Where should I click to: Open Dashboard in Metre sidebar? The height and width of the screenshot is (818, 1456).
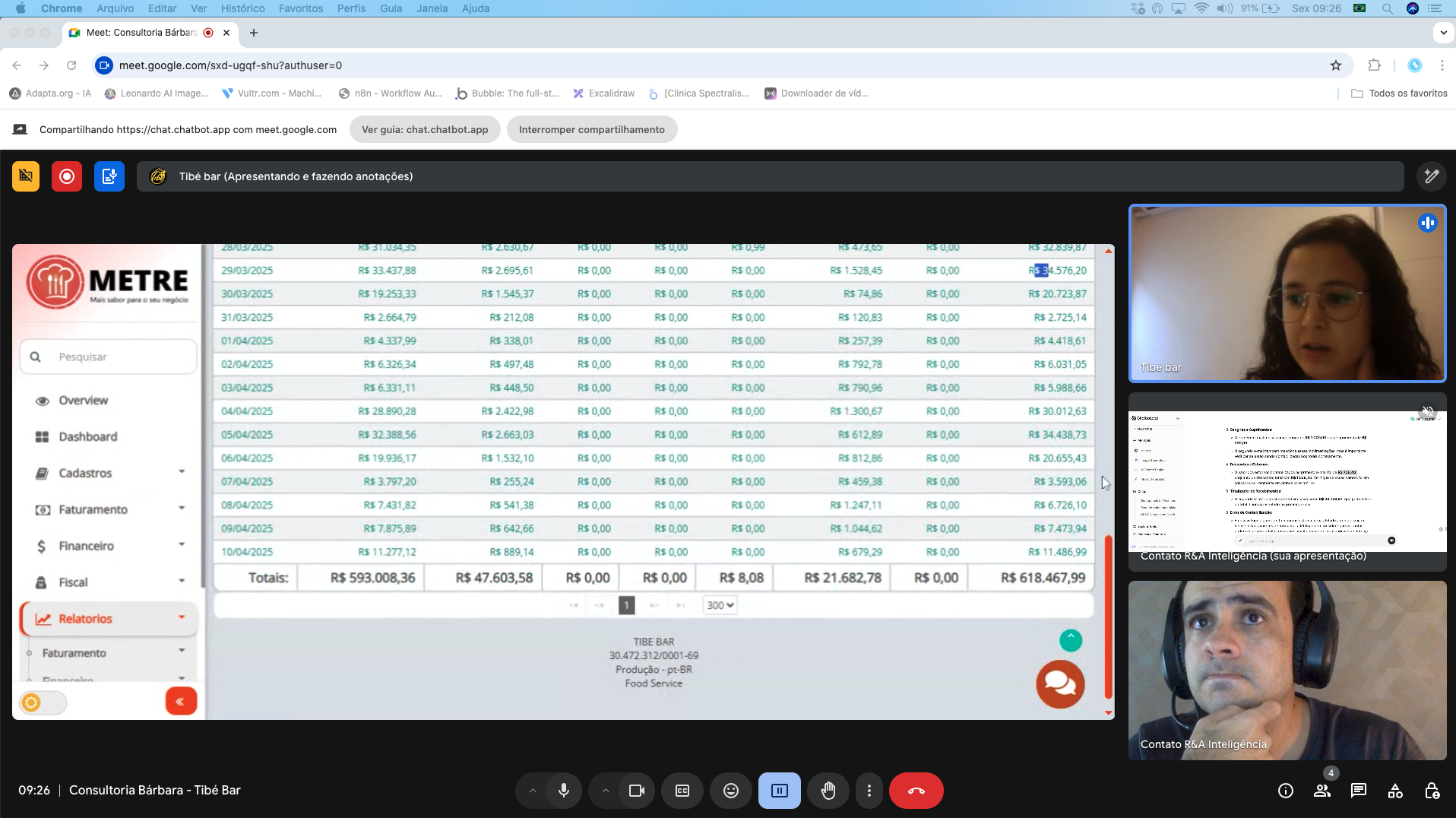[88, 437]
